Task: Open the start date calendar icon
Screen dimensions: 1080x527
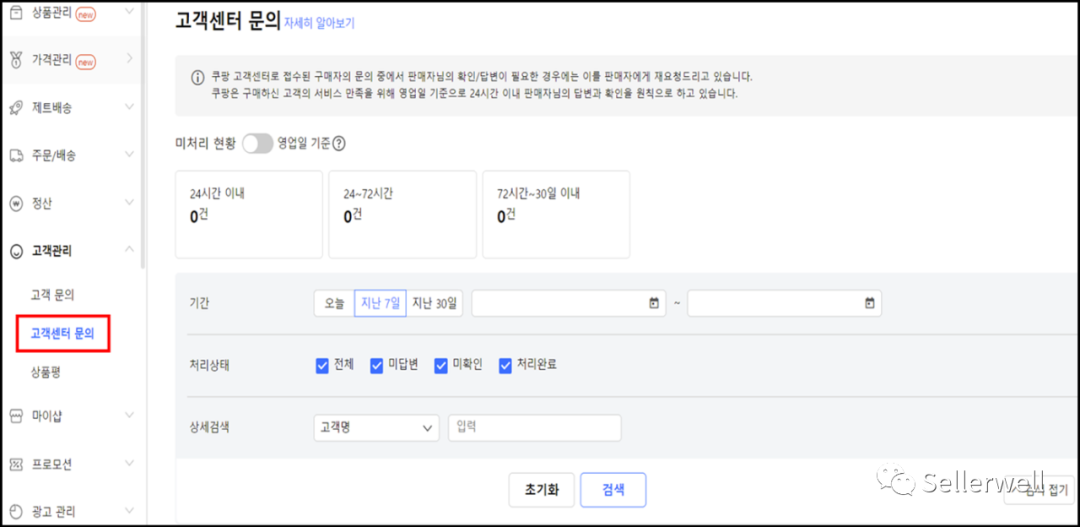Action: tap(654, 303)
